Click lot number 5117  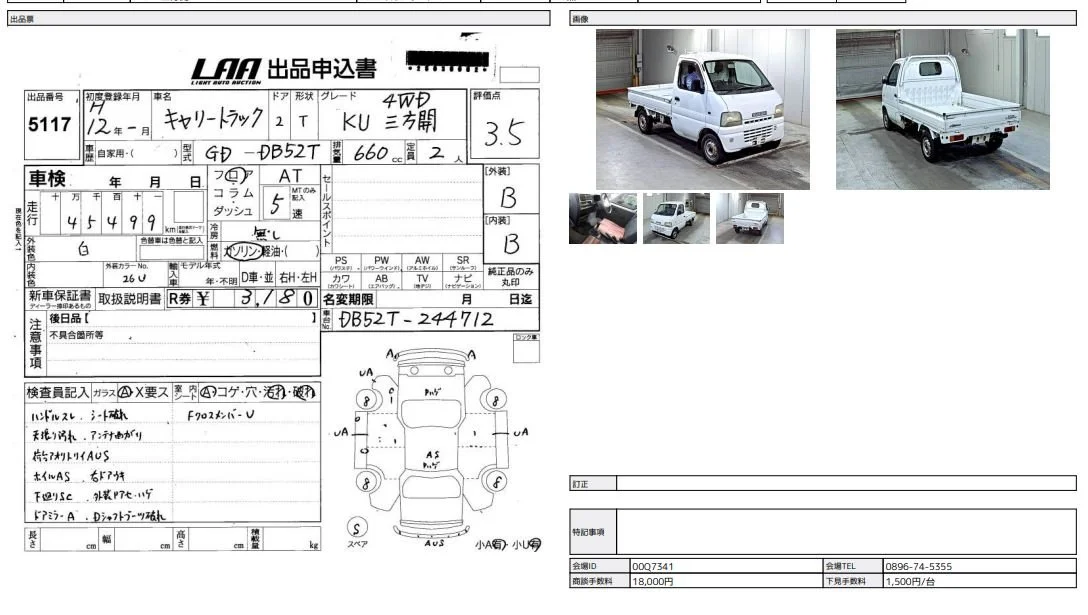pos(50,125)
